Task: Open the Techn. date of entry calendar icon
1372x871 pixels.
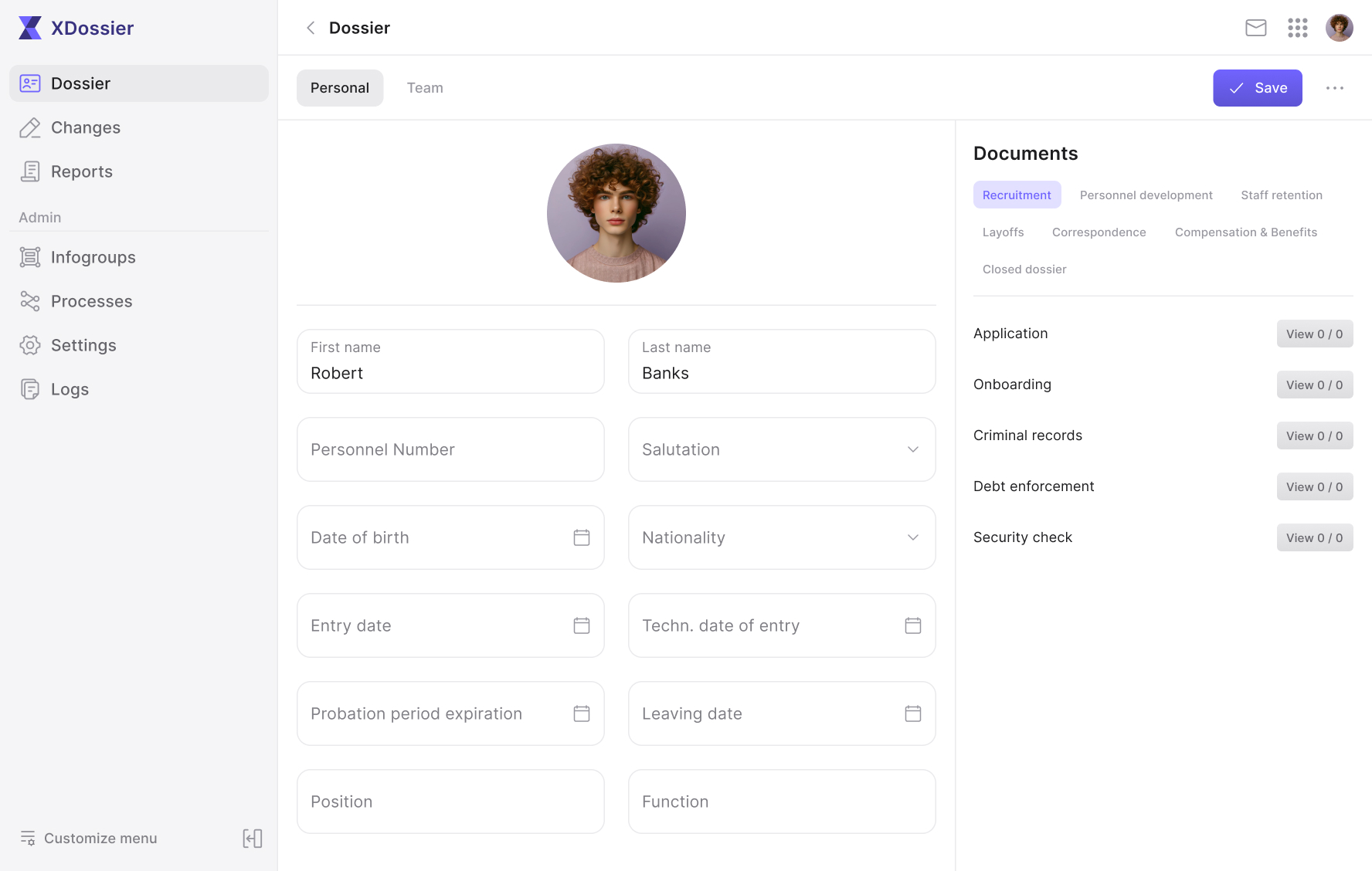Action: pos(913,625)
